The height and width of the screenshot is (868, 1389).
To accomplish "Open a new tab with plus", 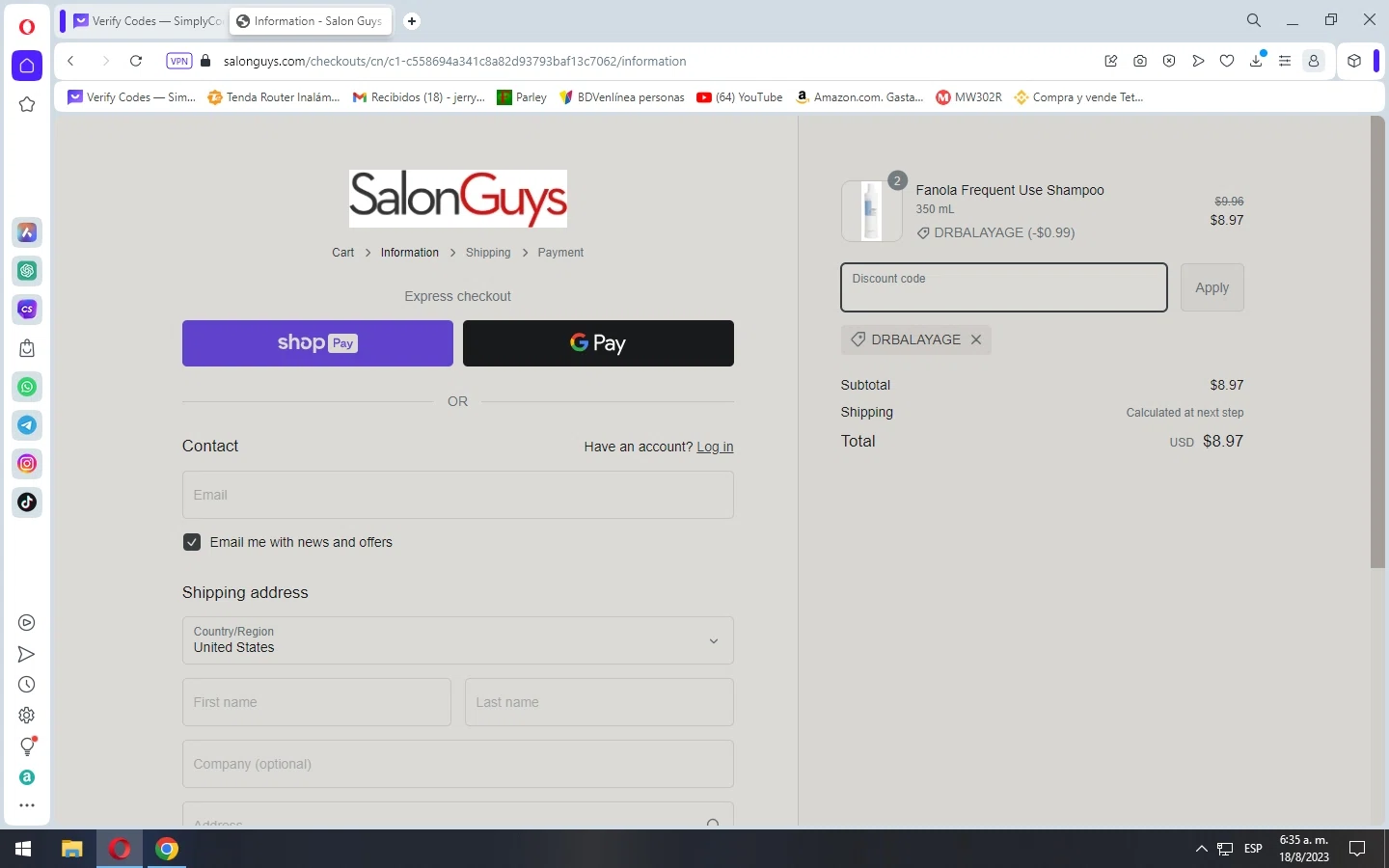I will [412, 21].
